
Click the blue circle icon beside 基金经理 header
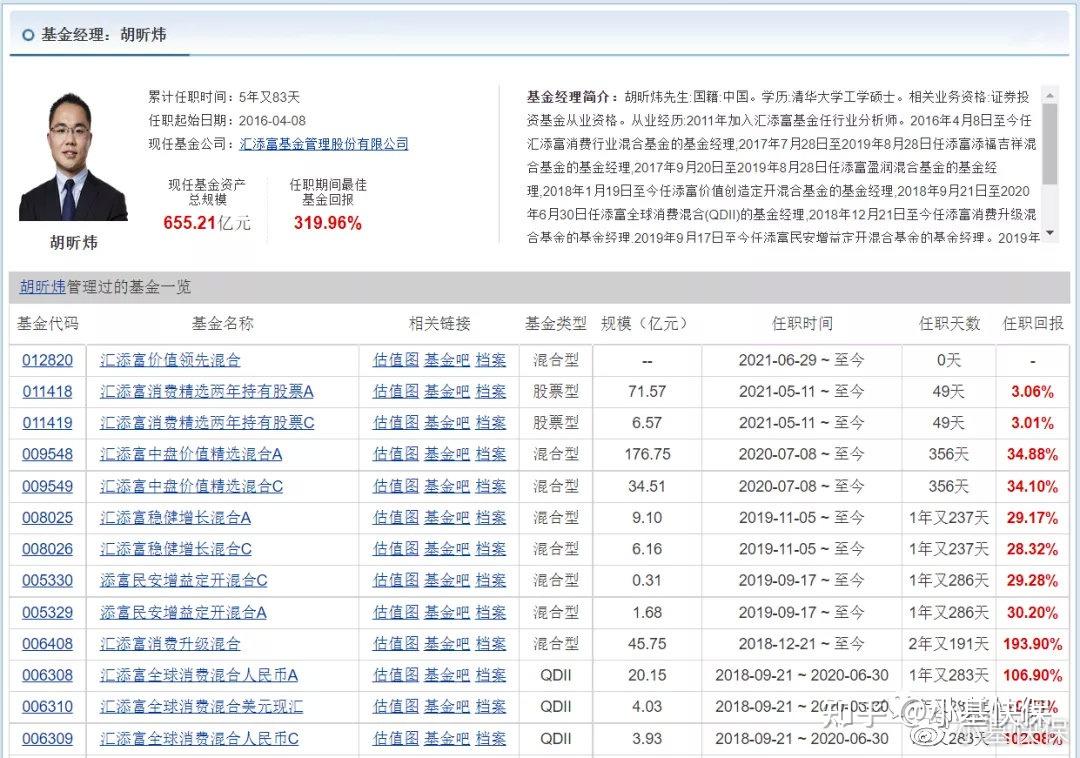(25, 31)
